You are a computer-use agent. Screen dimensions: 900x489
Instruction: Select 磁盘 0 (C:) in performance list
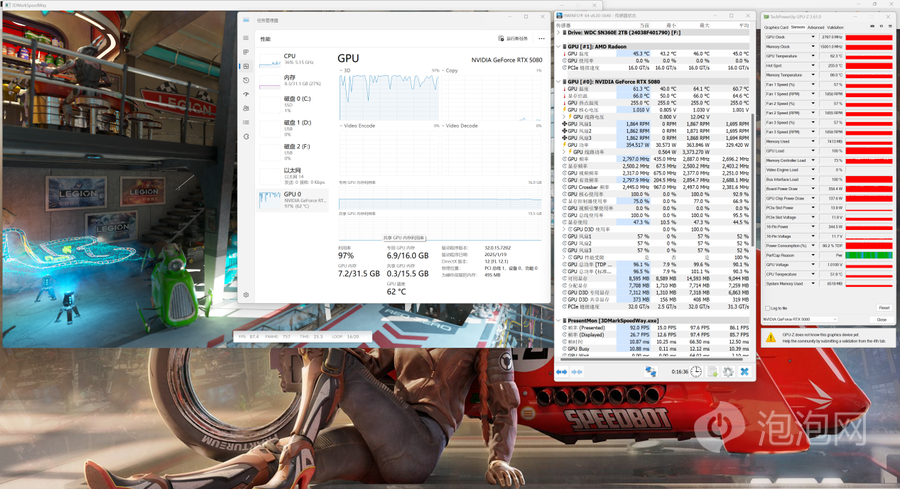tap(293, 104)
